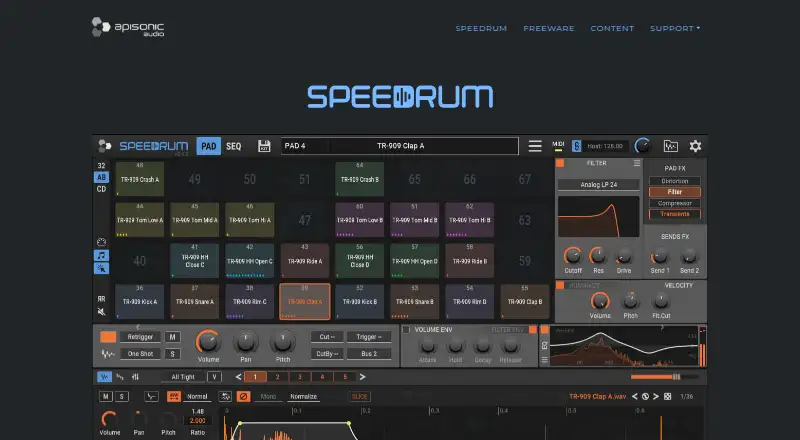Open the hamburger main menu
This screenshot has width=800, height=440.
535,146
